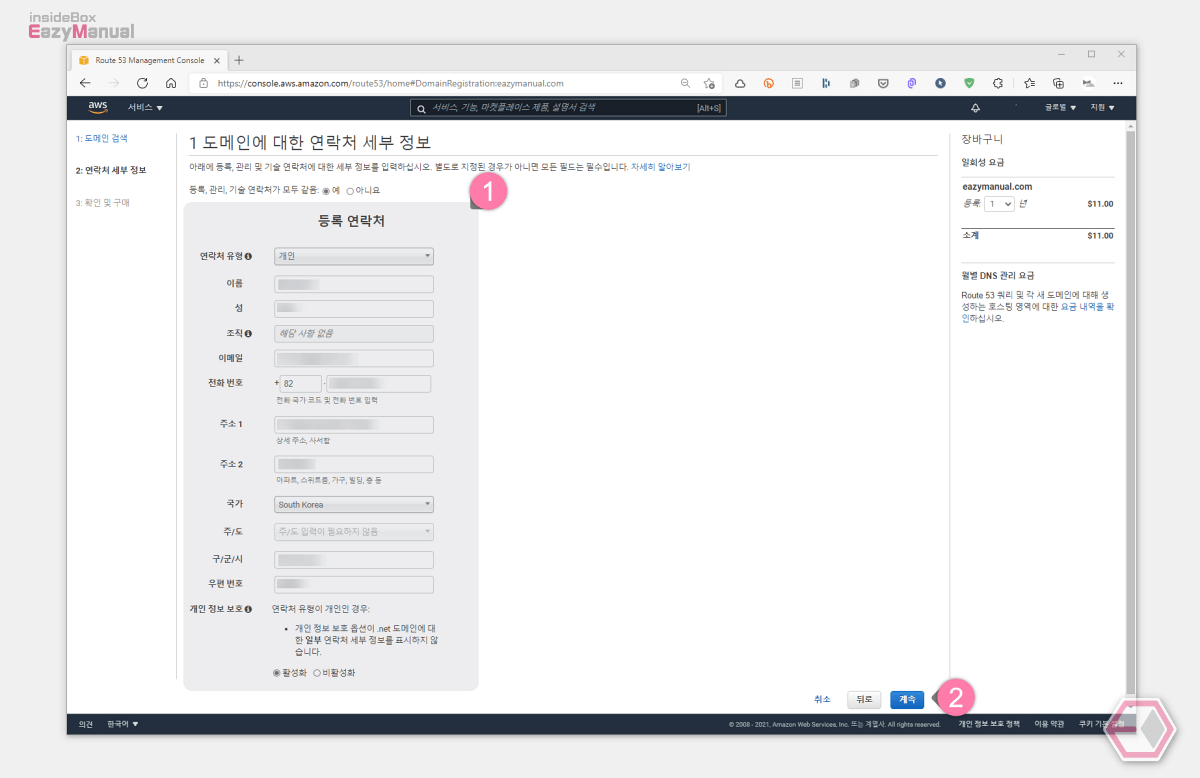The image size is (1200, 778).
Task: Select 활성화 privacy protection
Action: (276, 673)
